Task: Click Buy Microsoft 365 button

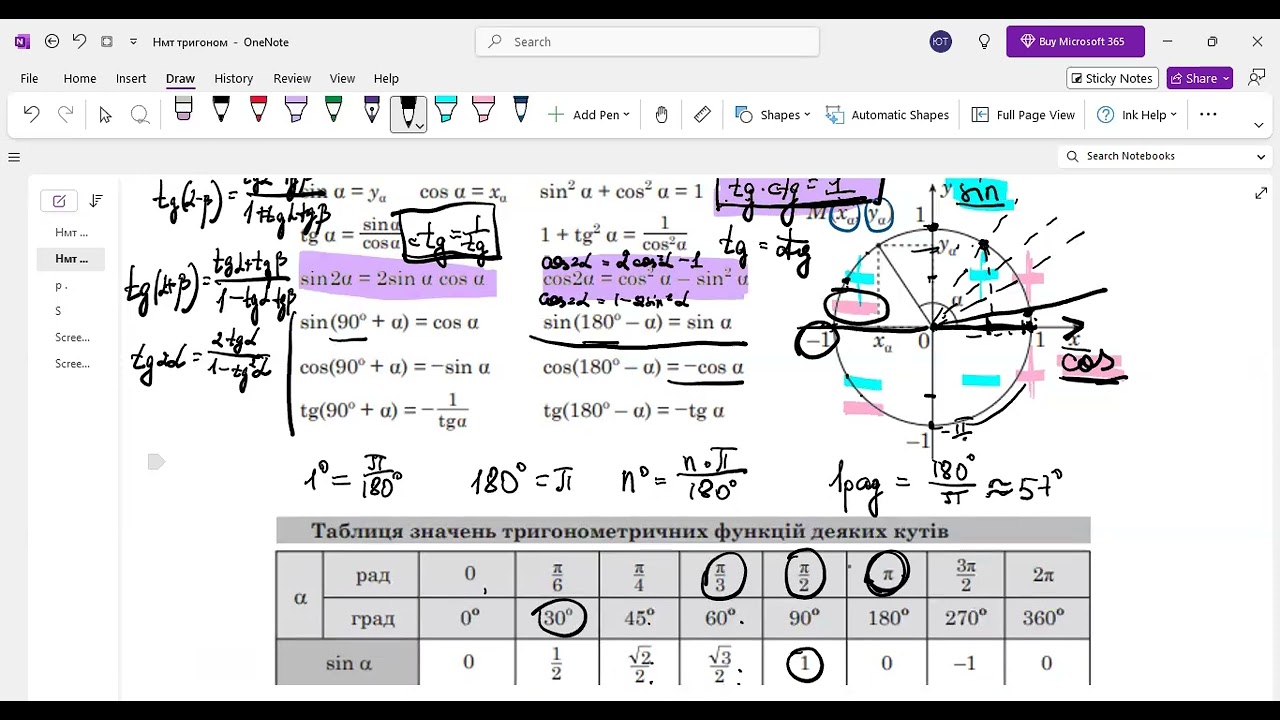Action: pyautogui.click(x=1075, y=42)
